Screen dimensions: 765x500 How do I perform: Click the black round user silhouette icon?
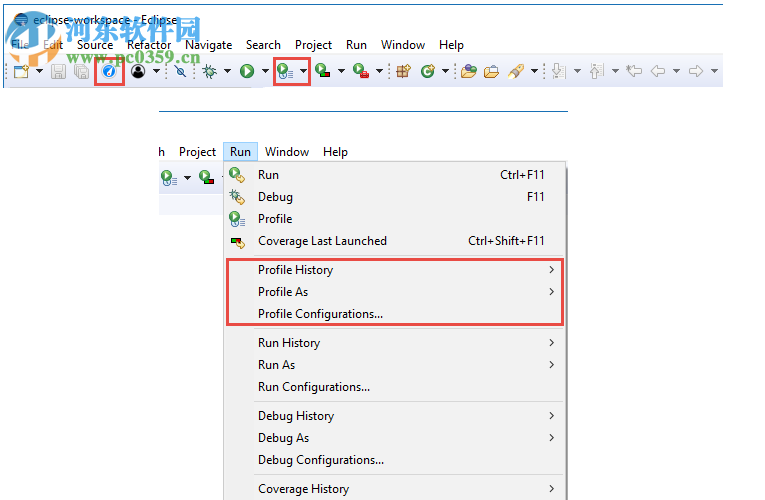139,72
